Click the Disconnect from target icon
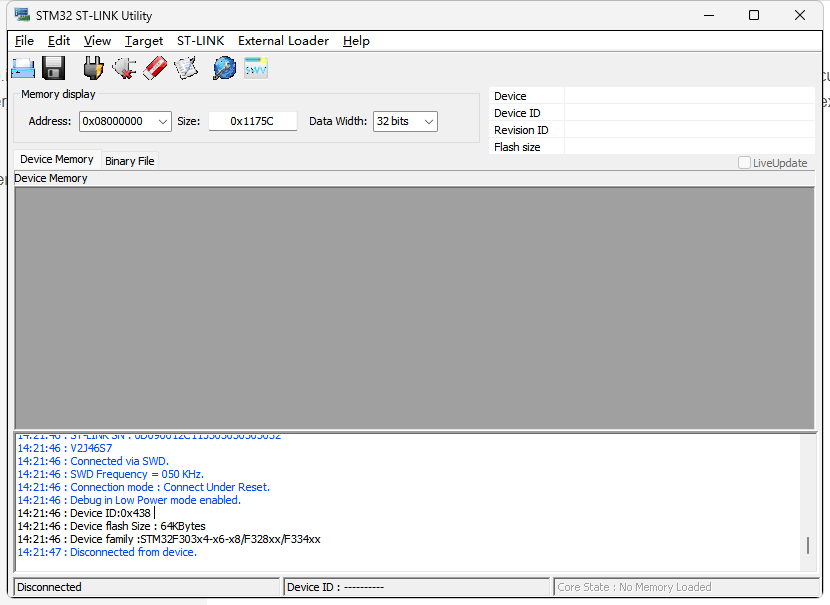This screenshot has height=605, width=830. coord(124,68)
